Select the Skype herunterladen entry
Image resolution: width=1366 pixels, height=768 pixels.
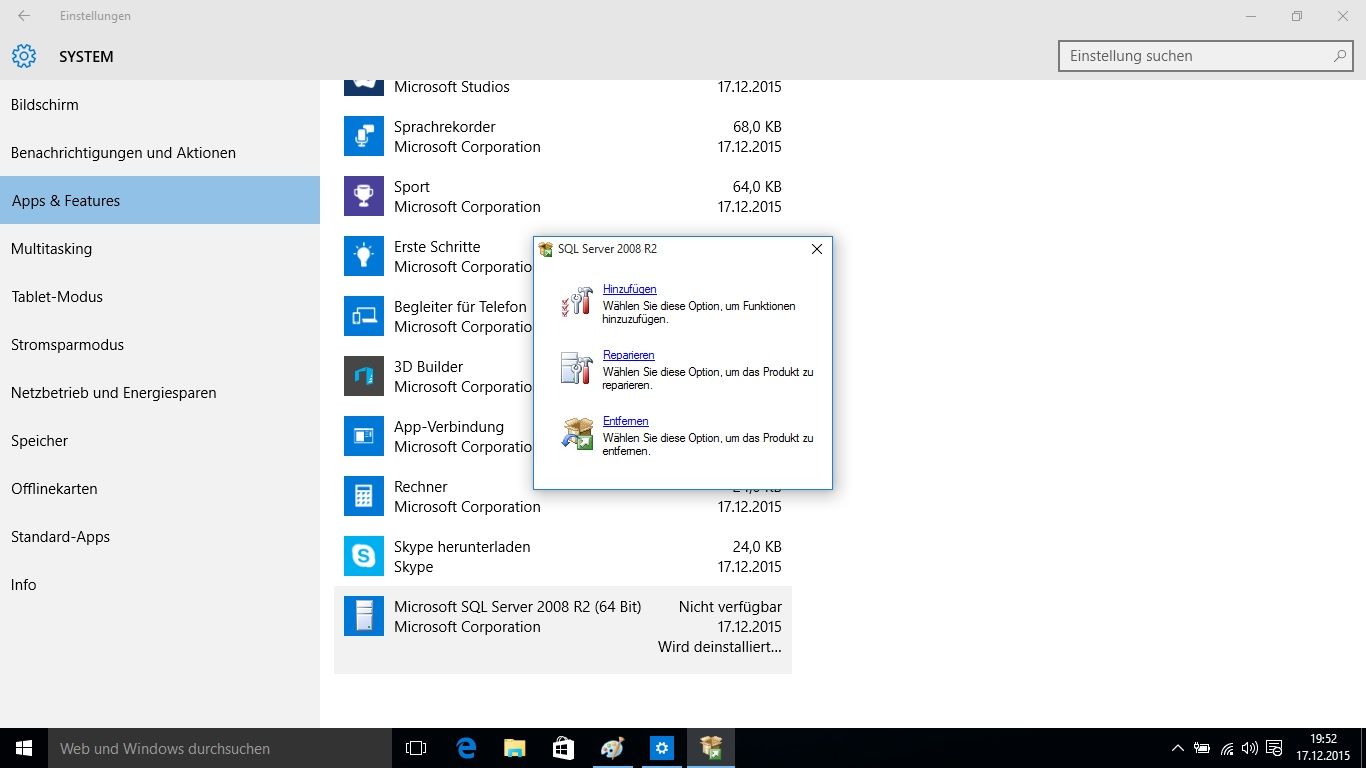click(x=563, y=556)
